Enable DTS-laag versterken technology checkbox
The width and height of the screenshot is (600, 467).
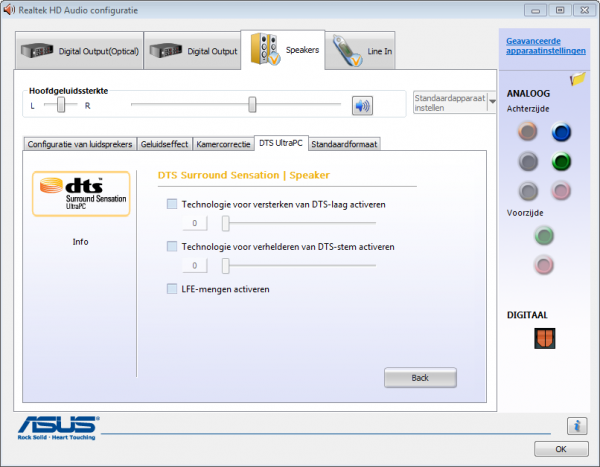[173, 203]
